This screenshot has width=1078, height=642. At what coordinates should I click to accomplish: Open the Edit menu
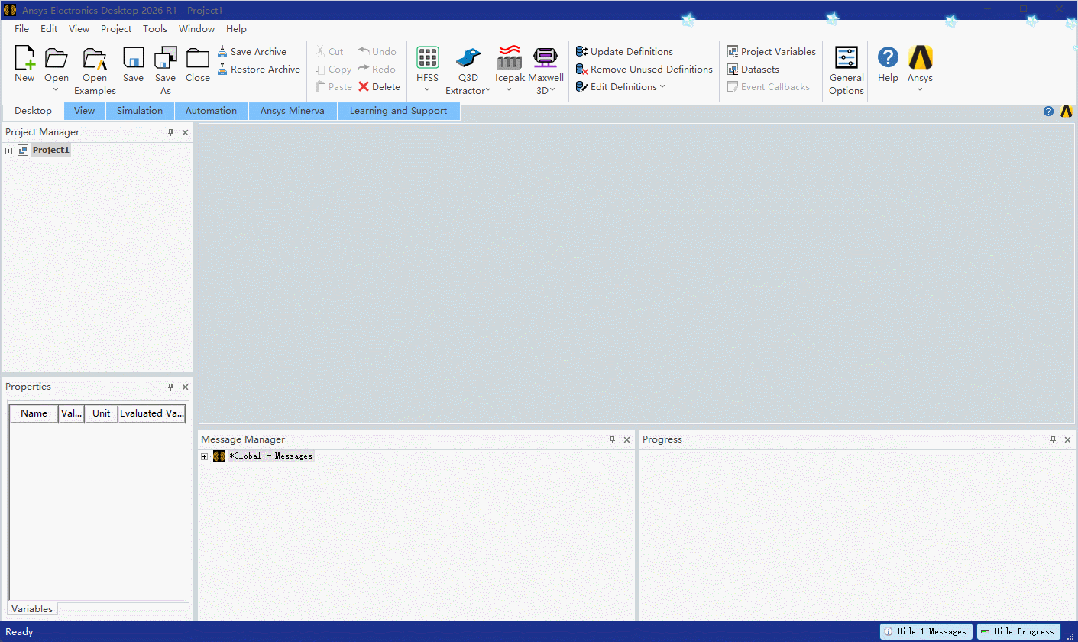click(48, 29)
